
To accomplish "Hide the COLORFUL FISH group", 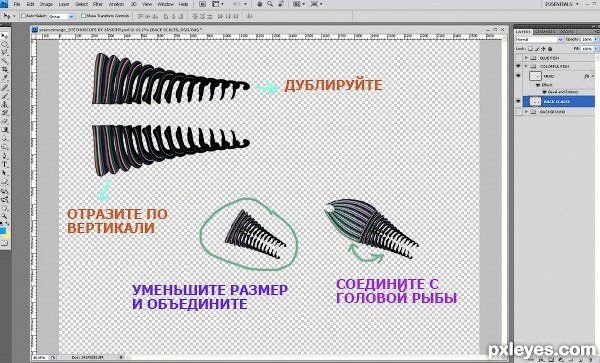I will (x=518, y=66).
